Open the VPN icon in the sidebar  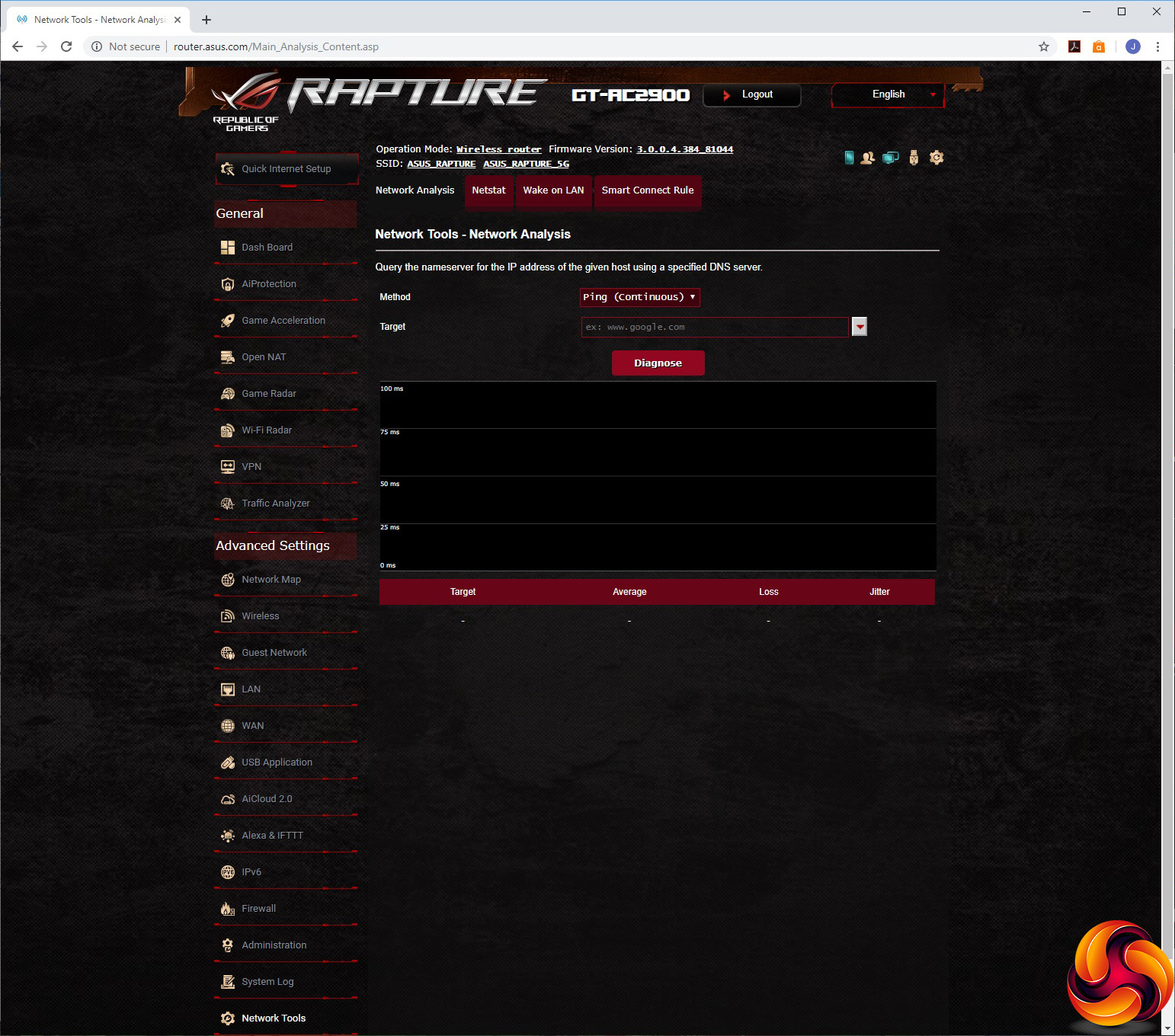pos(227,466)
